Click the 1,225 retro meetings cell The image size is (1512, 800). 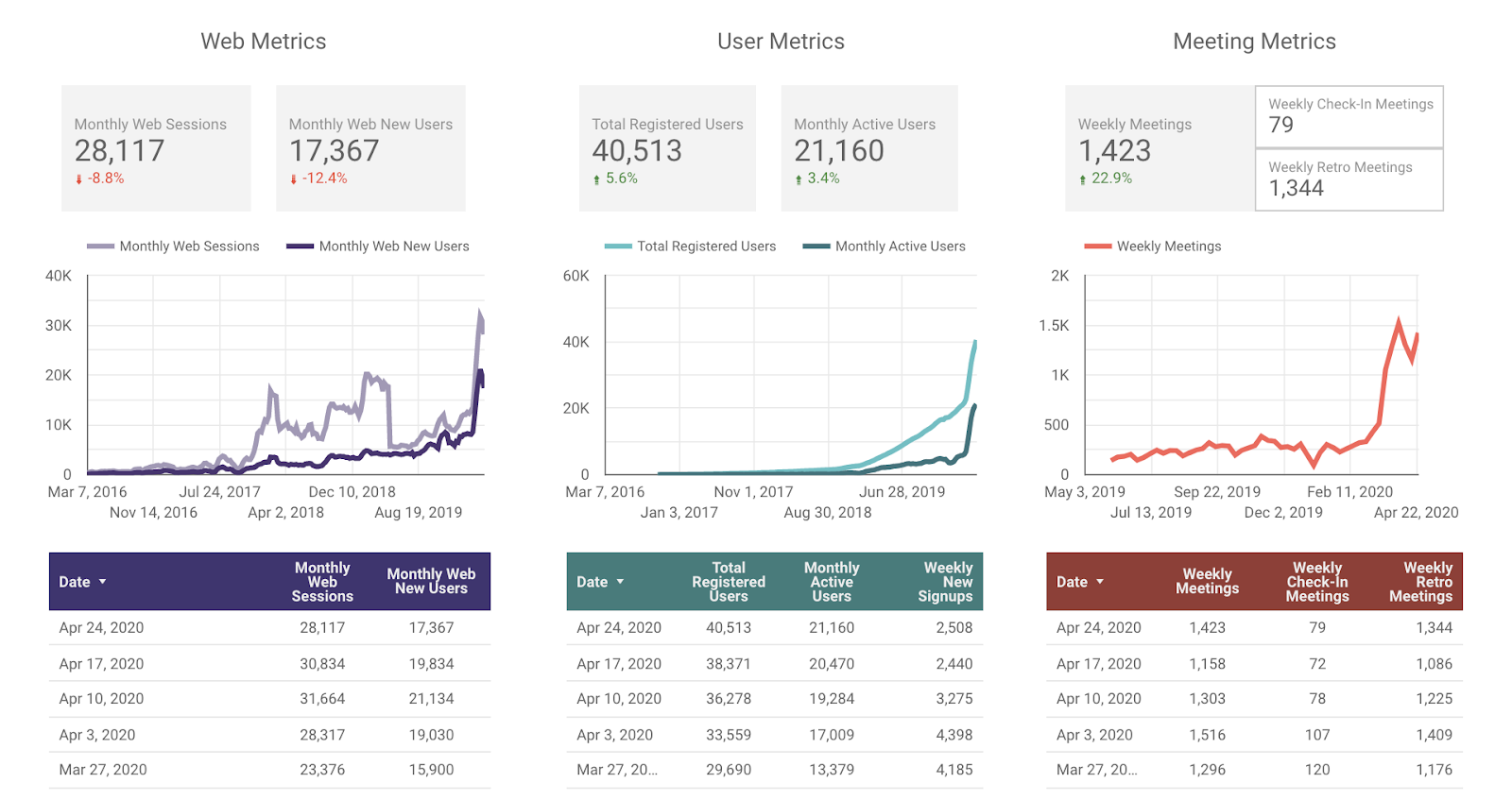point(1435,699)
